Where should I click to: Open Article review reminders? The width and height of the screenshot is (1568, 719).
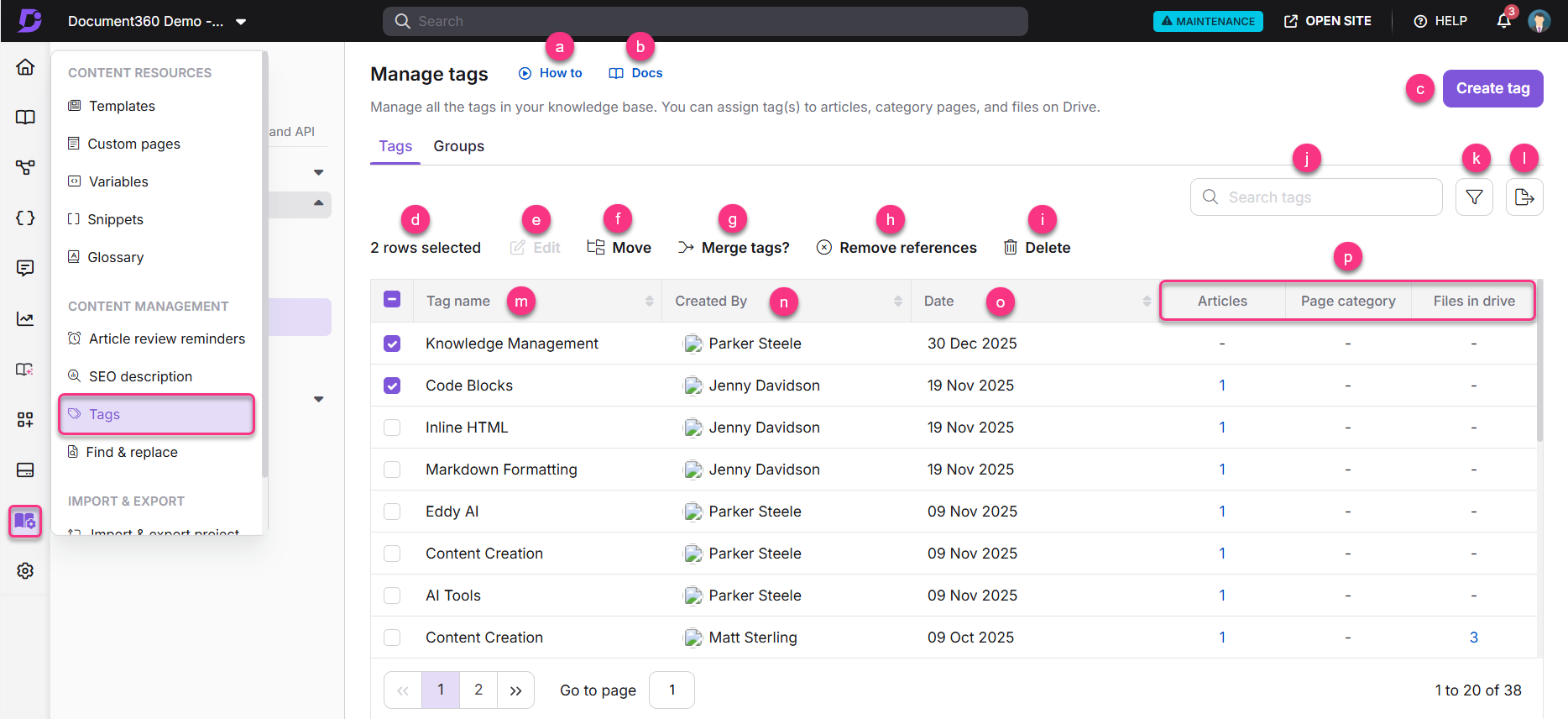(157, 339)
